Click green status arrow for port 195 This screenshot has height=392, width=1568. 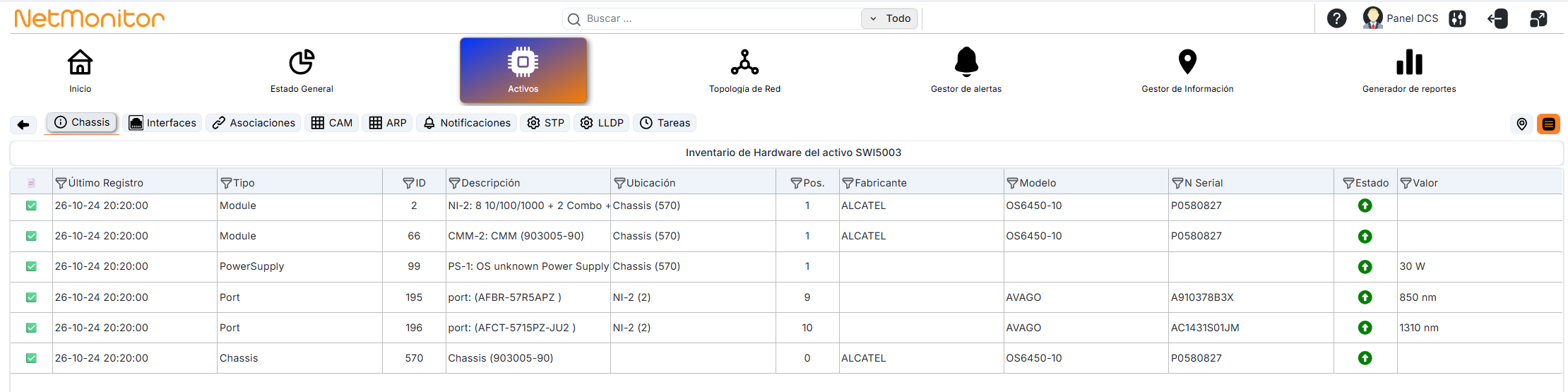tap(1365, 297)
